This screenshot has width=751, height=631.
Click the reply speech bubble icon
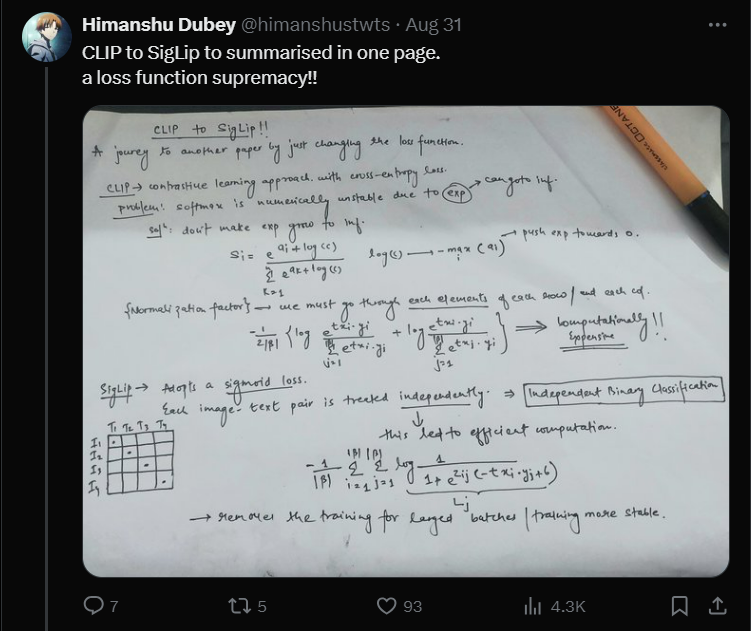click(x=94, y=605)
